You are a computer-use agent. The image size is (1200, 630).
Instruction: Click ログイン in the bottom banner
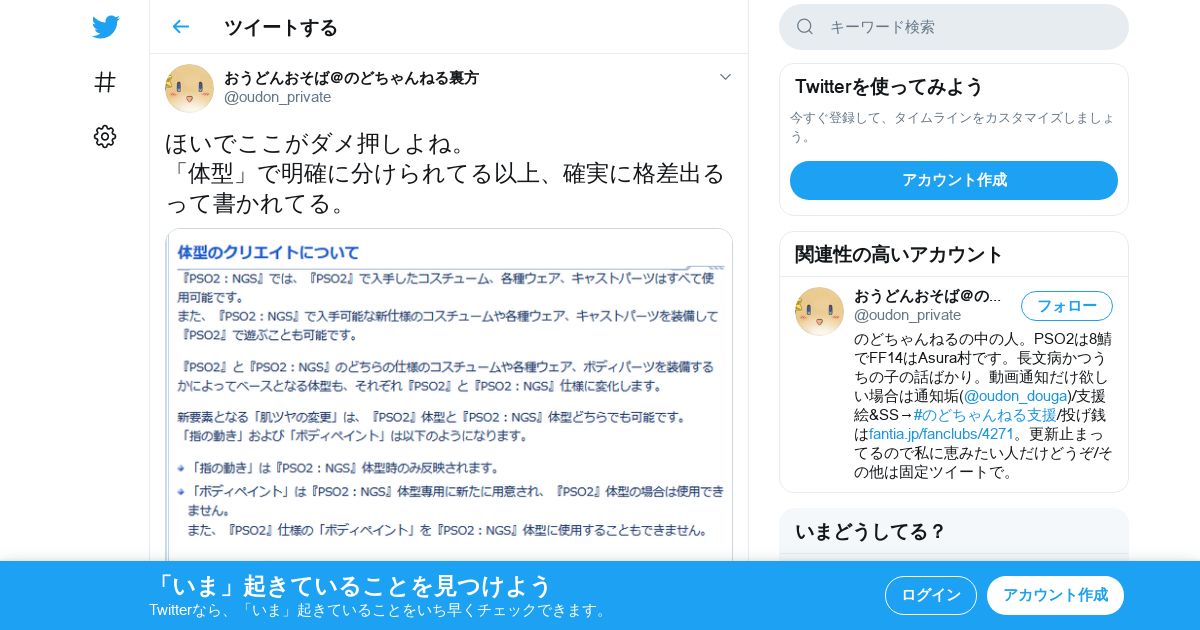pyautogui.click(x=931, y=595)
